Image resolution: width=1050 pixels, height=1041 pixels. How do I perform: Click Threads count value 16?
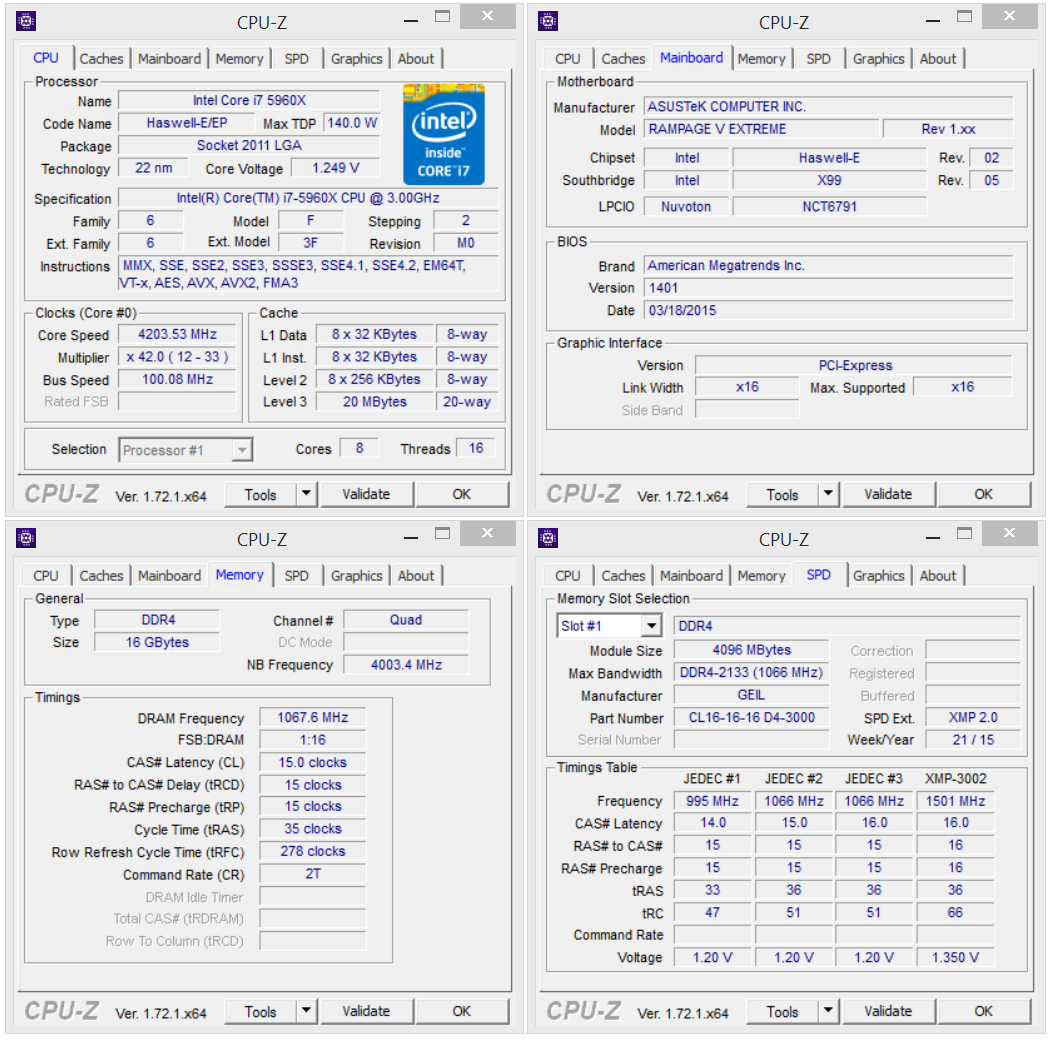point(475,448)
